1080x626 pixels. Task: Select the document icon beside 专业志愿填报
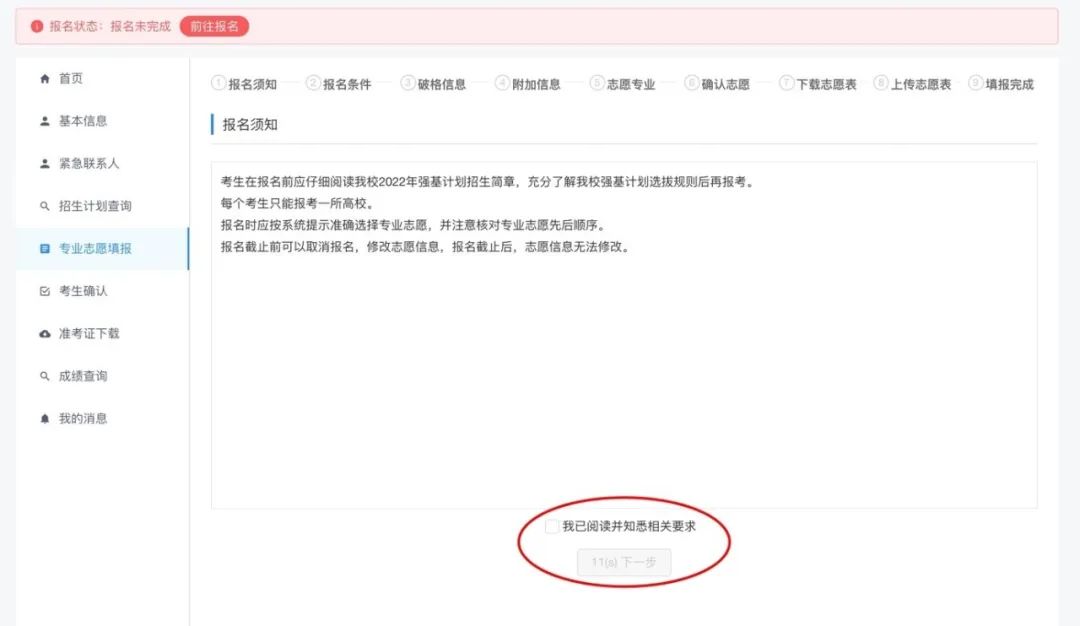[x=43, y=249]
